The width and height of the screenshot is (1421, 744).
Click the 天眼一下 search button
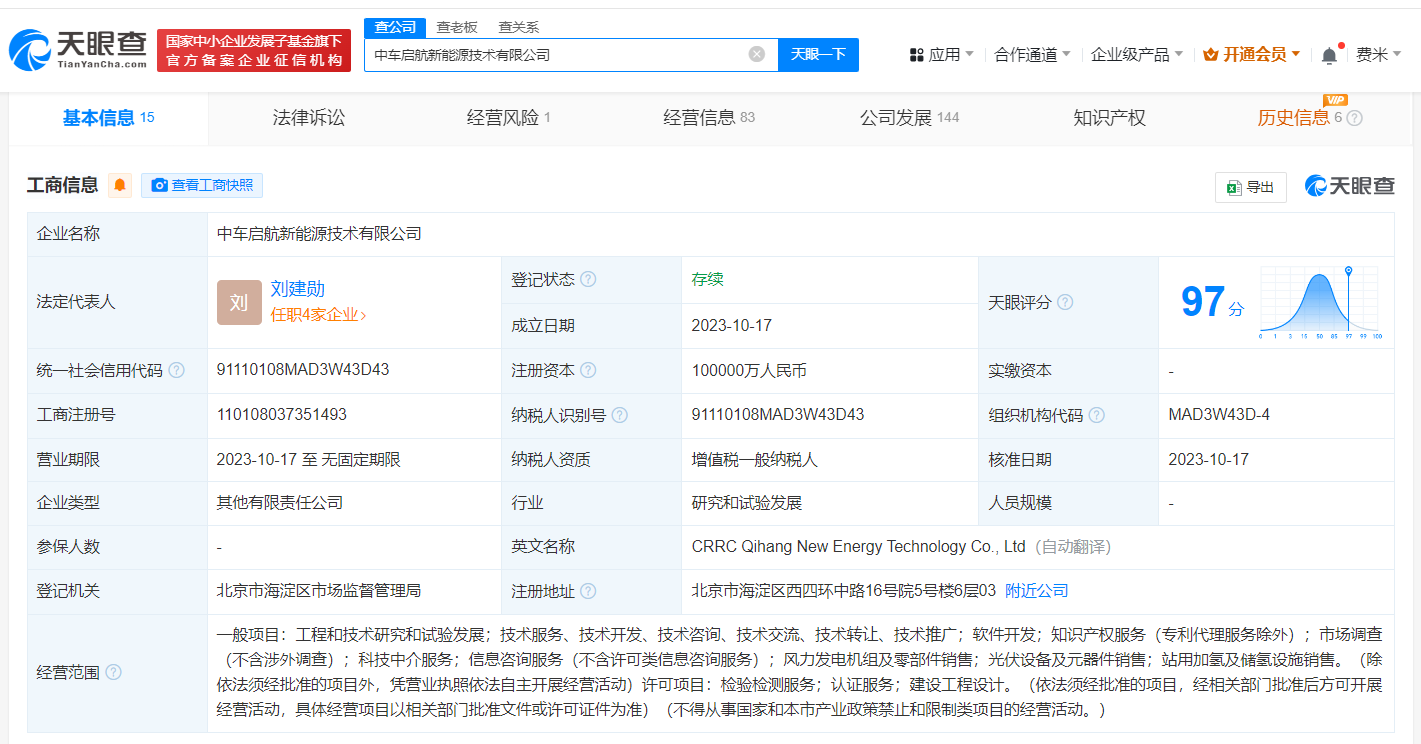point(819,54)
